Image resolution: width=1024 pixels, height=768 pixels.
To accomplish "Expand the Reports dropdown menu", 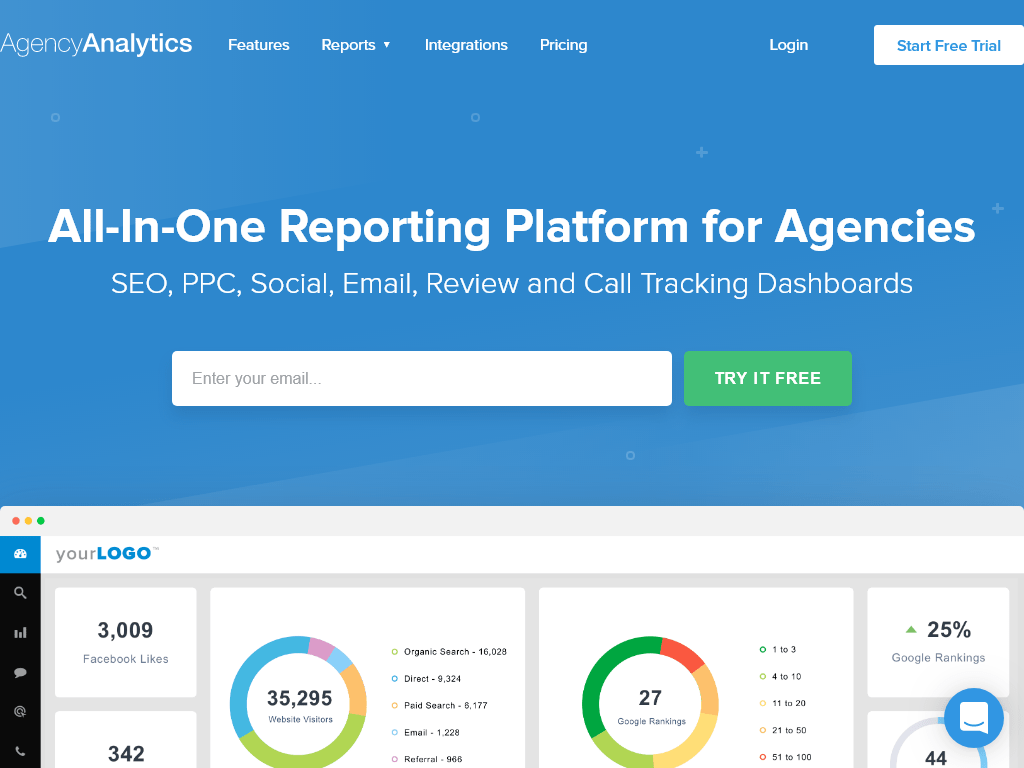I will pos(355,45).
